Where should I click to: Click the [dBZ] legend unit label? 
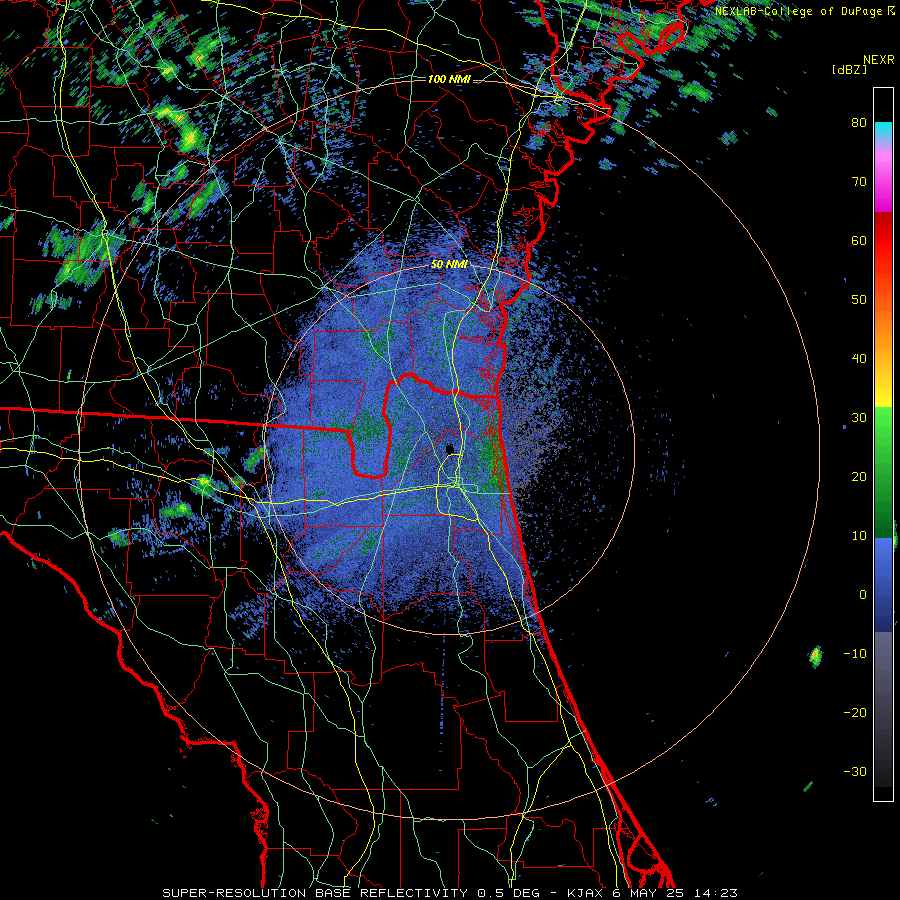click(849, 69)
